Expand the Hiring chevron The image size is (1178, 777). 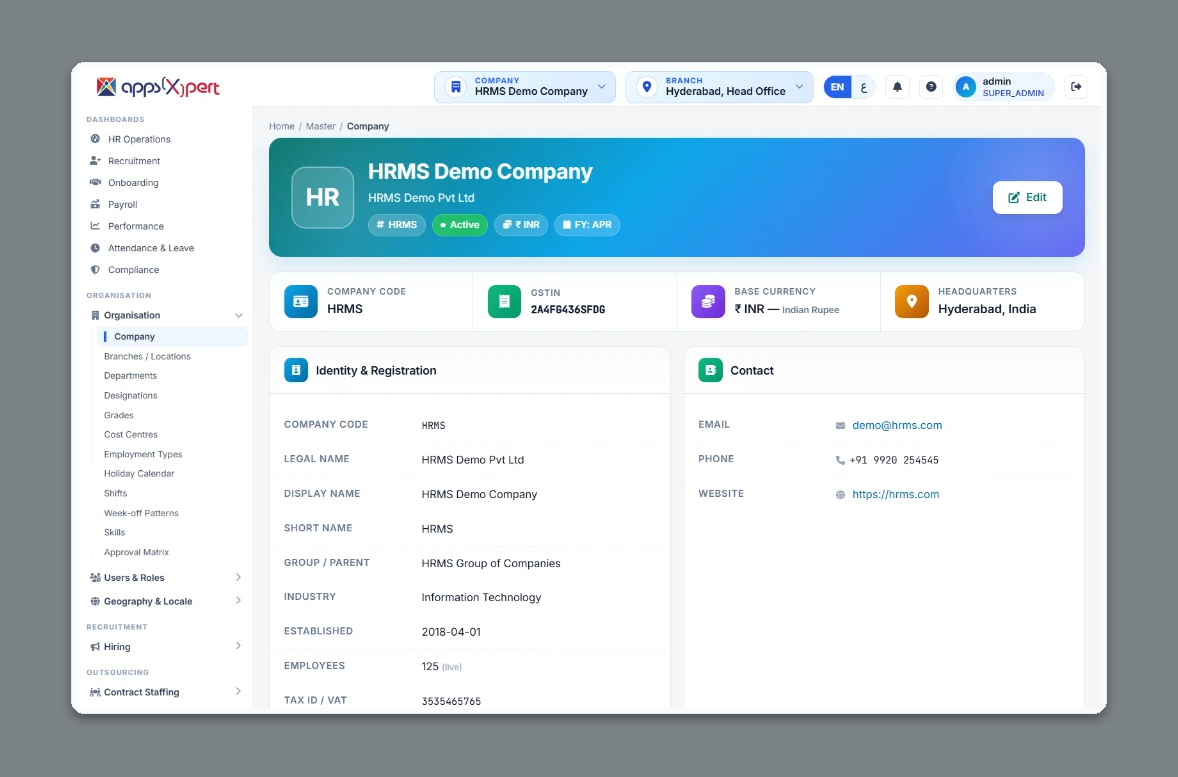coord(238,646)
